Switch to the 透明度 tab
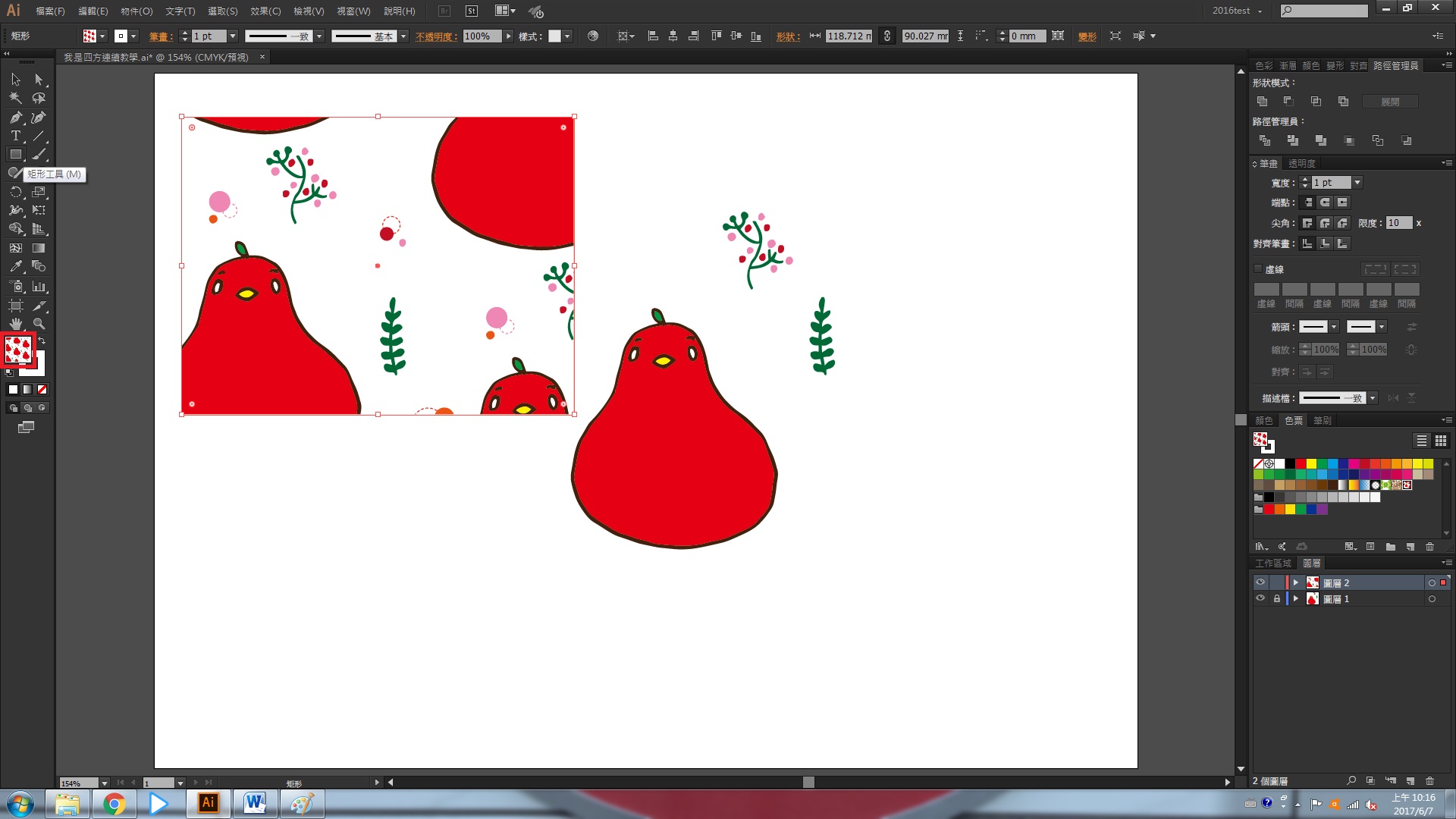 point(1302,163)
